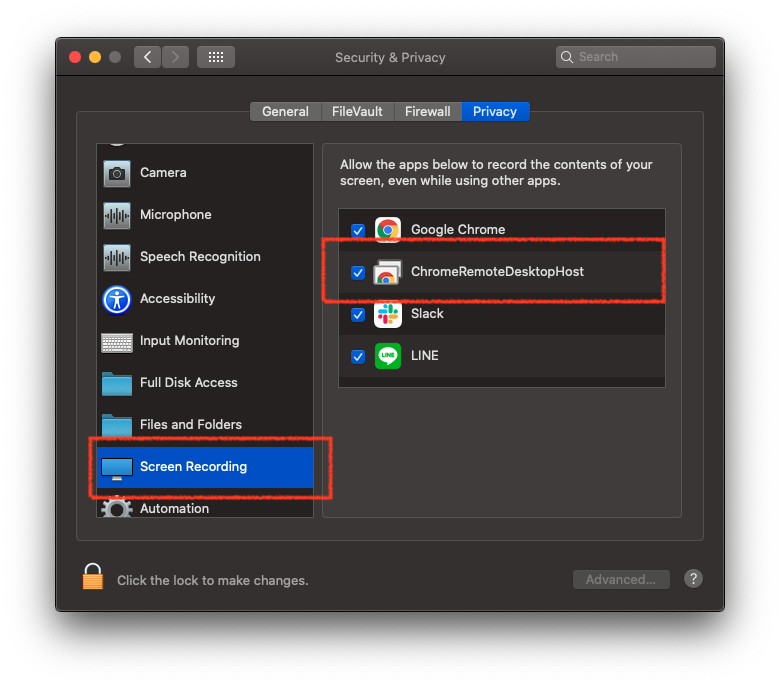Select Files and Folders category
Image resolution: width=780 pixels, height=685 pixels.
[190, 425]
